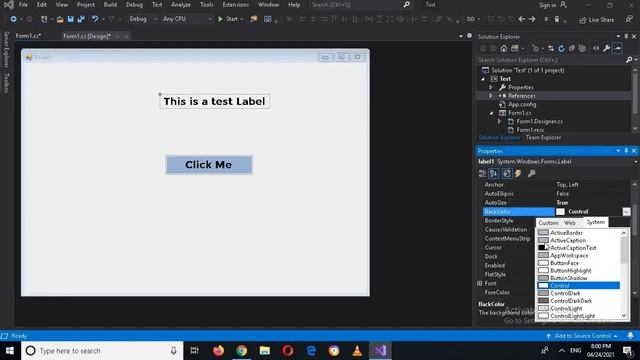Image resolution: width=640 pixels, height=360 pixels.
Task: Click the Save toolbar icon
Action: pos(70,19)
